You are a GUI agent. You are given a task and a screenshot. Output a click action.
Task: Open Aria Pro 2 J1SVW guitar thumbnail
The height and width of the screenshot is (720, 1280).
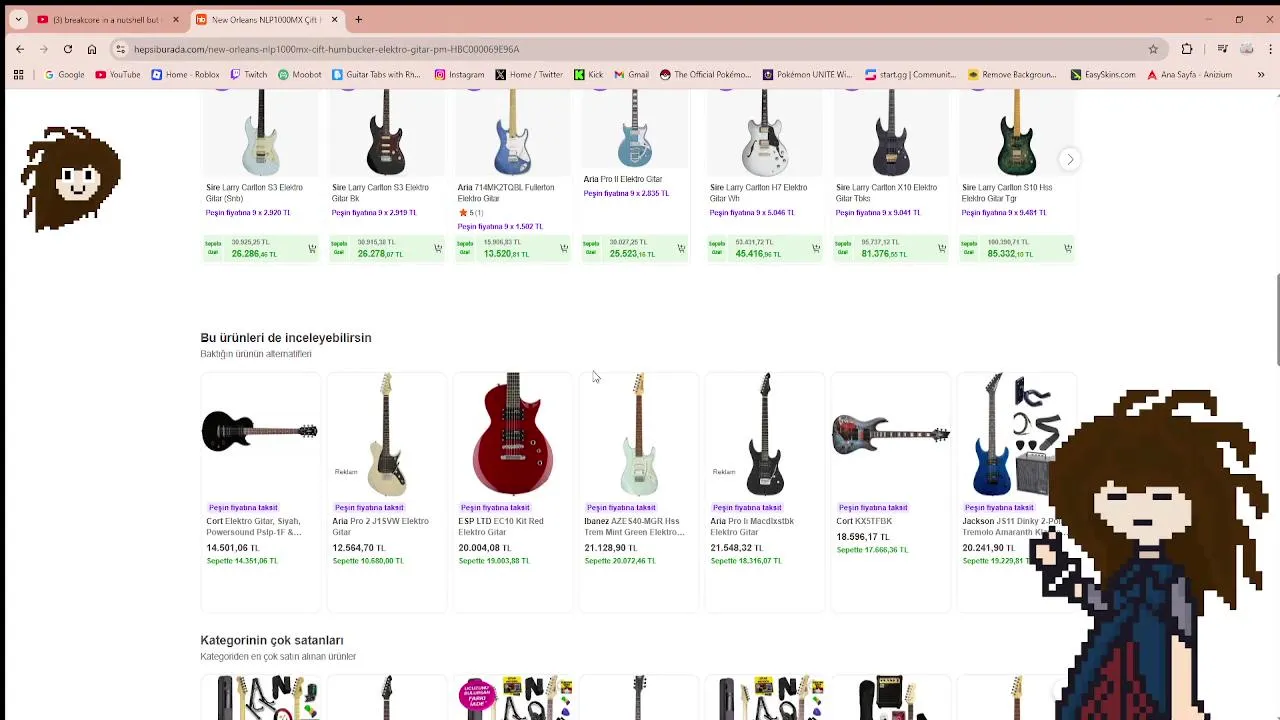point(386,435)
